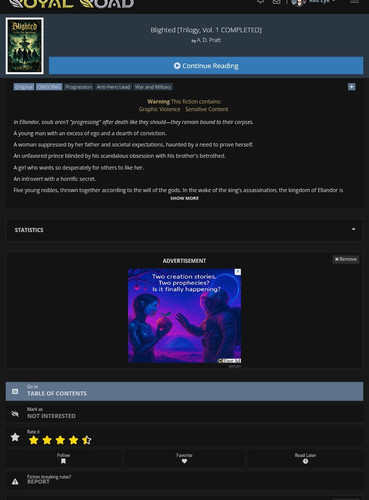
Task: Remove the advertisement
Action: click(346, 259)
